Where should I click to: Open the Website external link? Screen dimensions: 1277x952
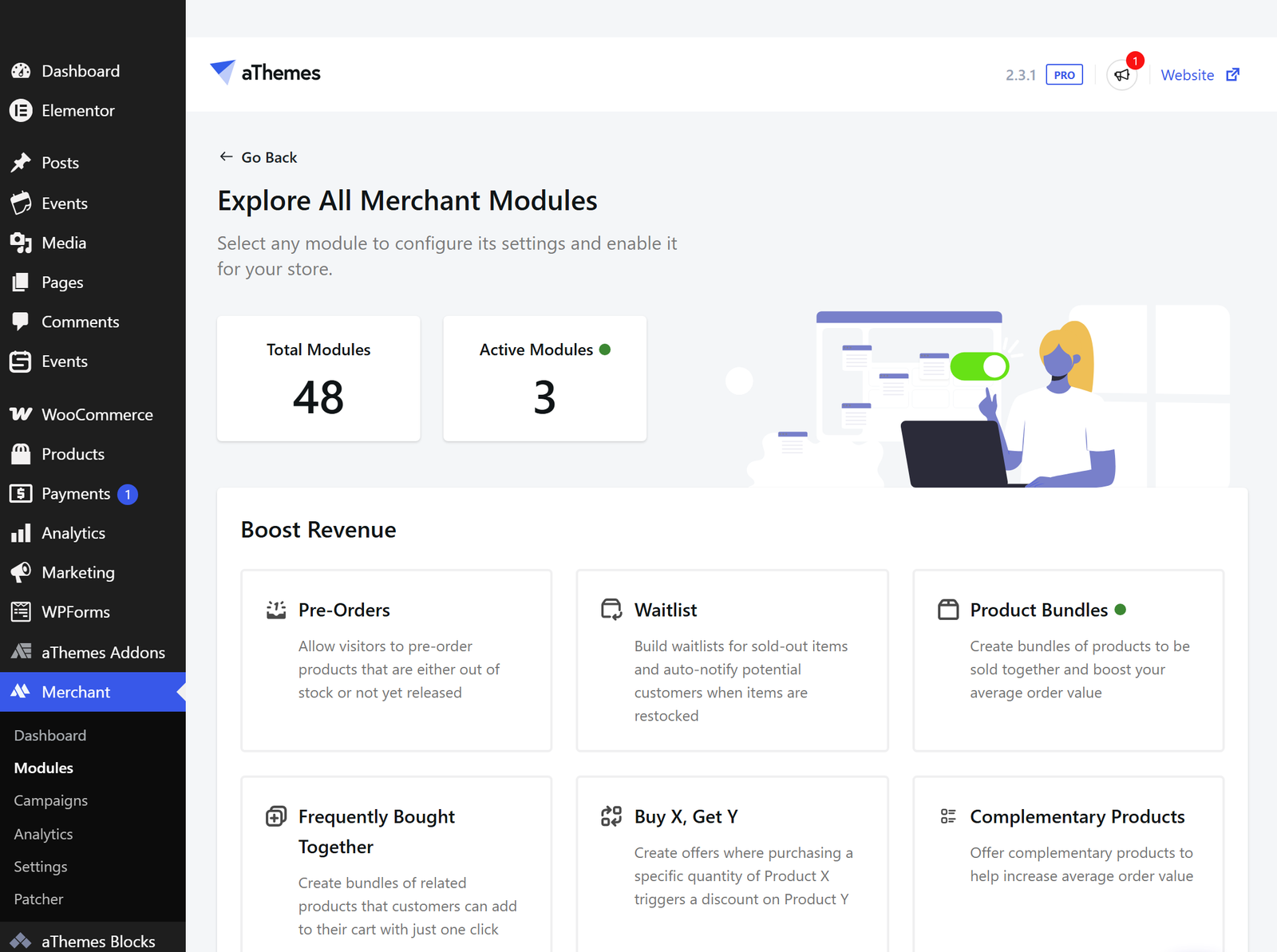click(x=1200, y=75)
